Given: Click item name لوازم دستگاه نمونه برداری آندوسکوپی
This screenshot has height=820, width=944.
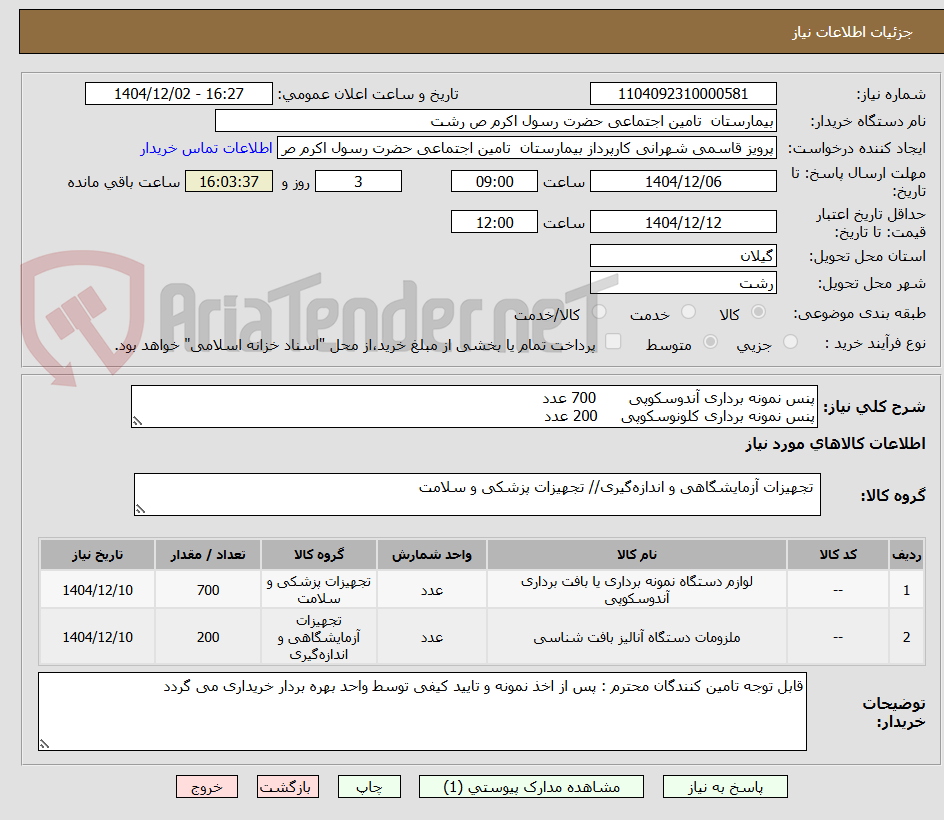Looking at the screenshot, I should pyautogui.click(x=637, y=590).
